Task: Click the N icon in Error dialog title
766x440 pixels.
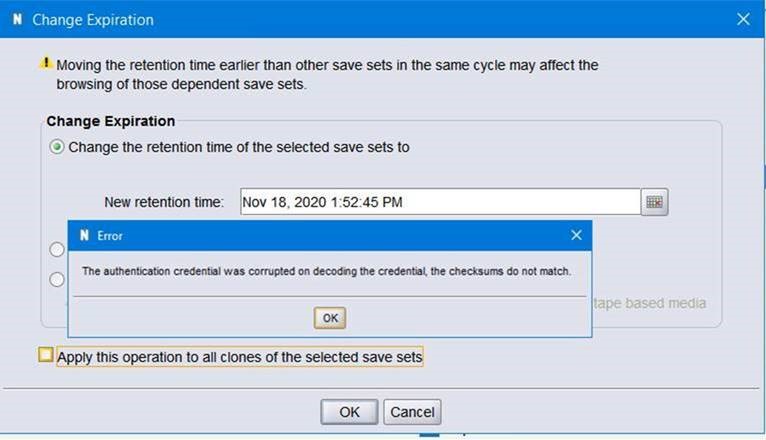Action: [x=85, y=236]
